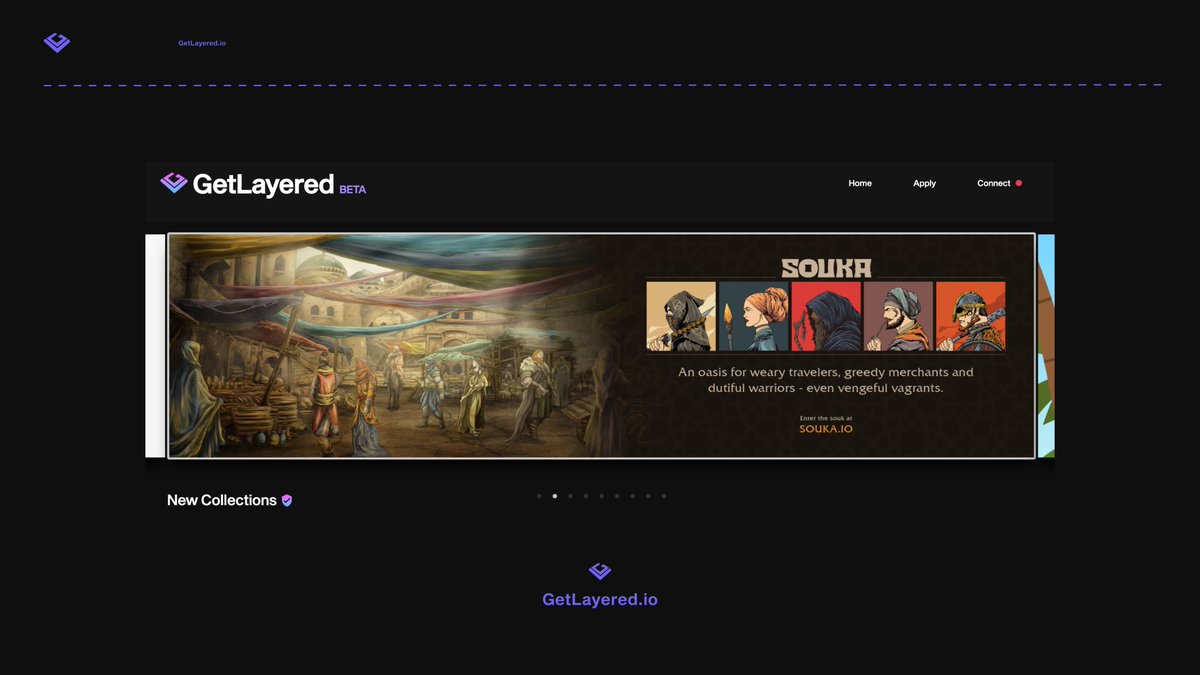Click the SOUKA title on the banner

(x=826, y=267)
